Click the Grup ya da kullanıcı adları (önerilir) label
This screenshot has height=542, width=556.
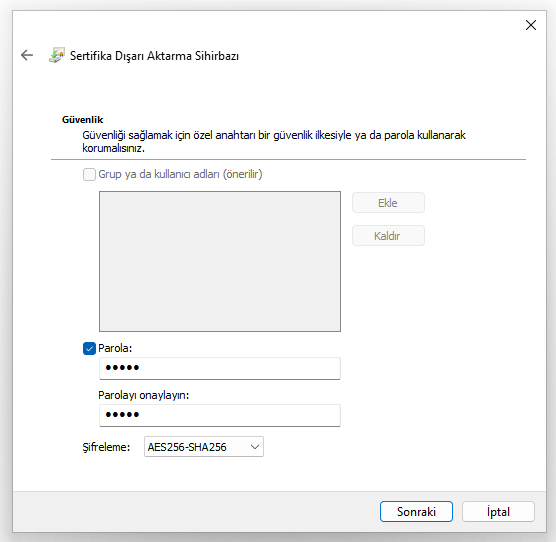[180, 174]
